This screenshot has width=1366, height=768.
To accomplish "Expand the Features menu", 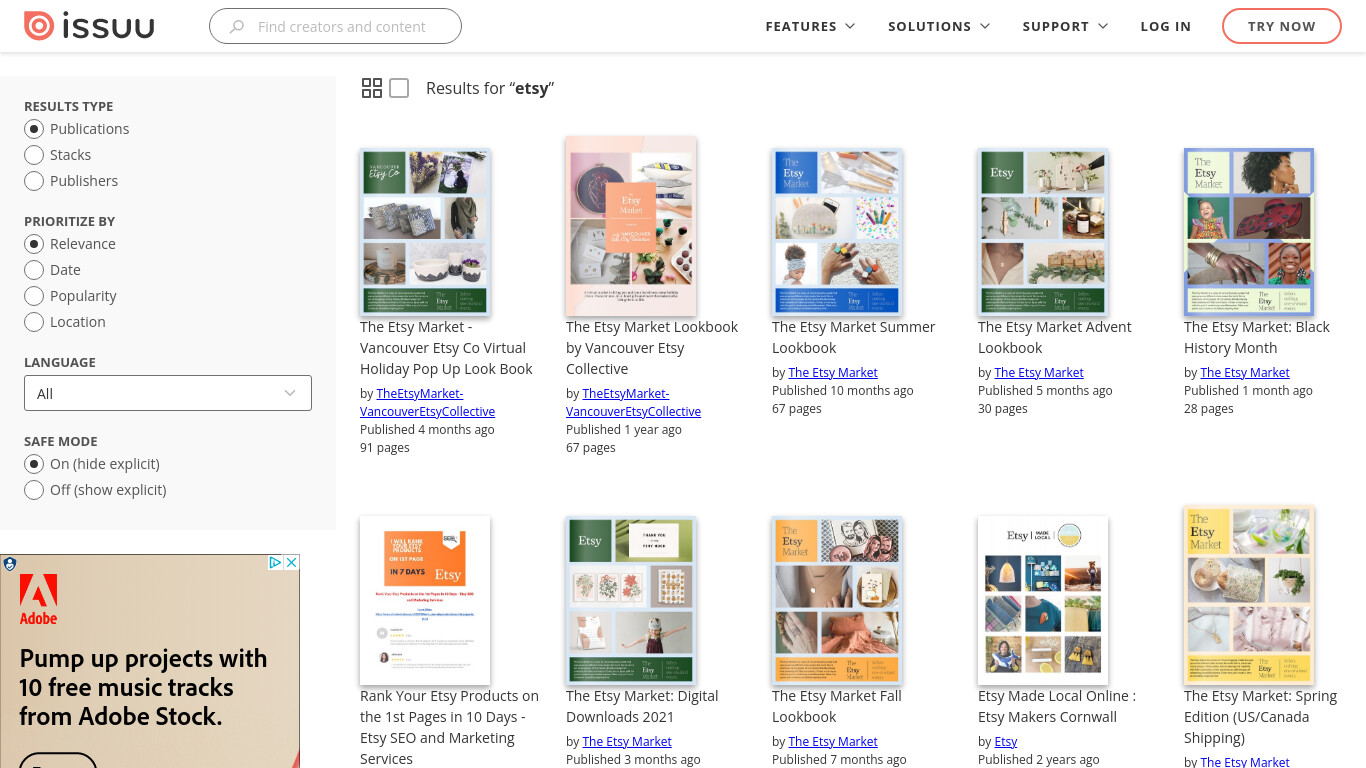I will coord(810,27).
